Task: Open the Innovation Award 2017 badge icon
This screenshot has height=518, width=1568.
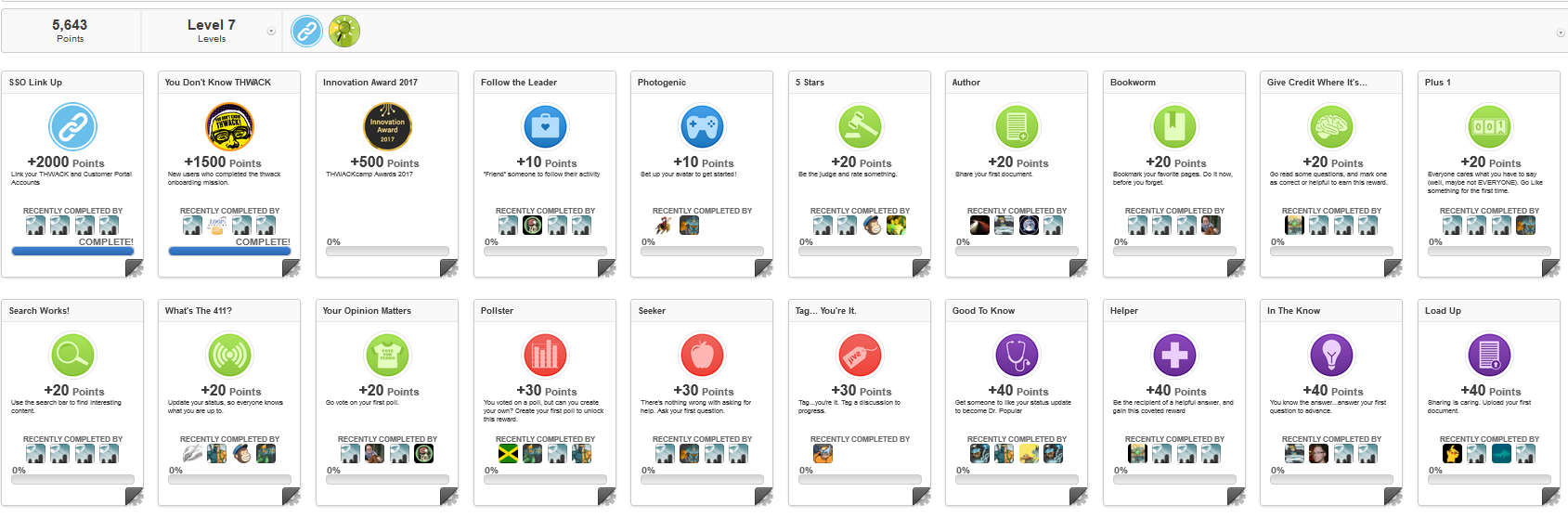Action: coord(387,126)
